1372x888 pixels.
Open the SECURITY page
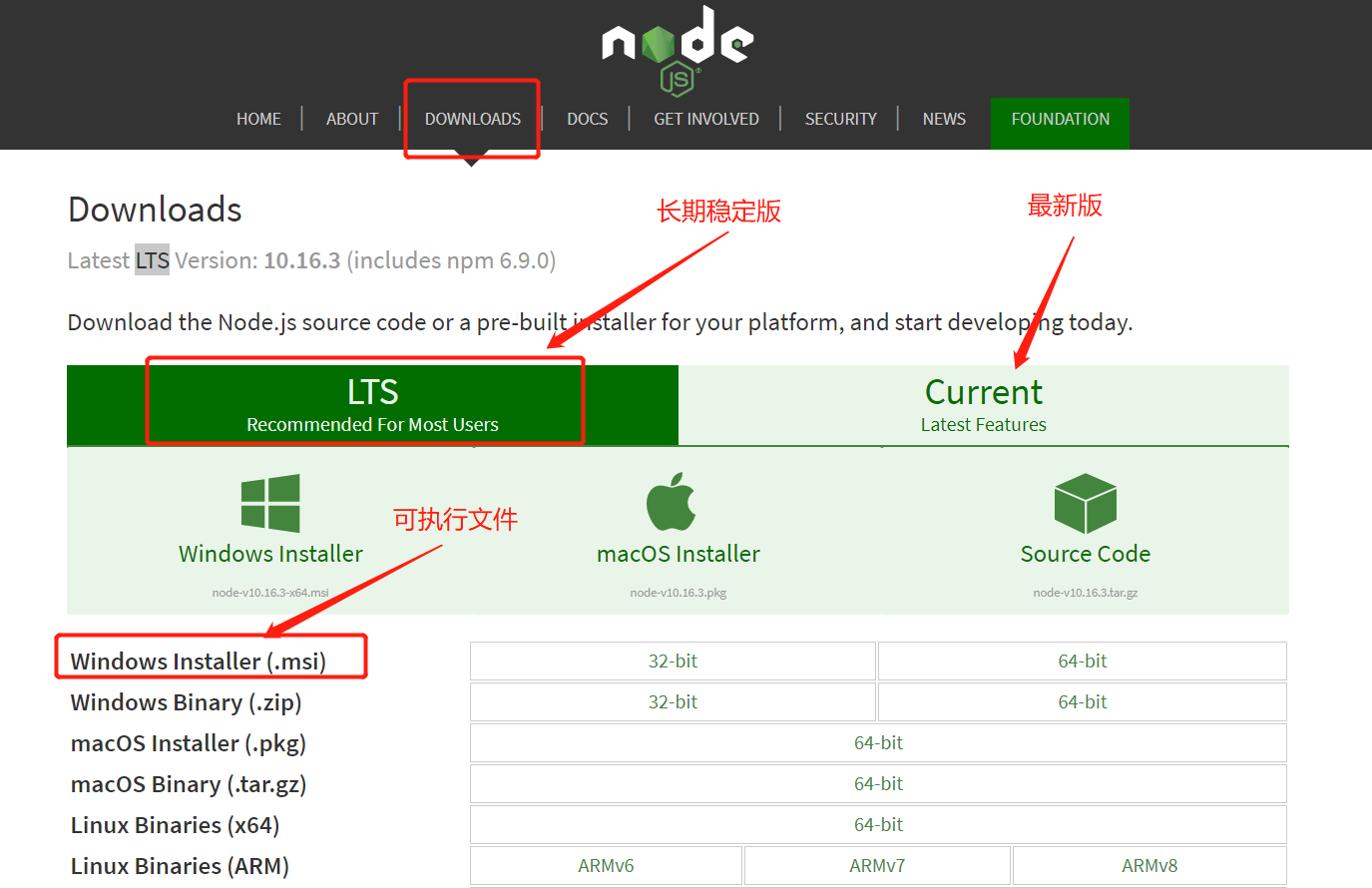(840, 118)
